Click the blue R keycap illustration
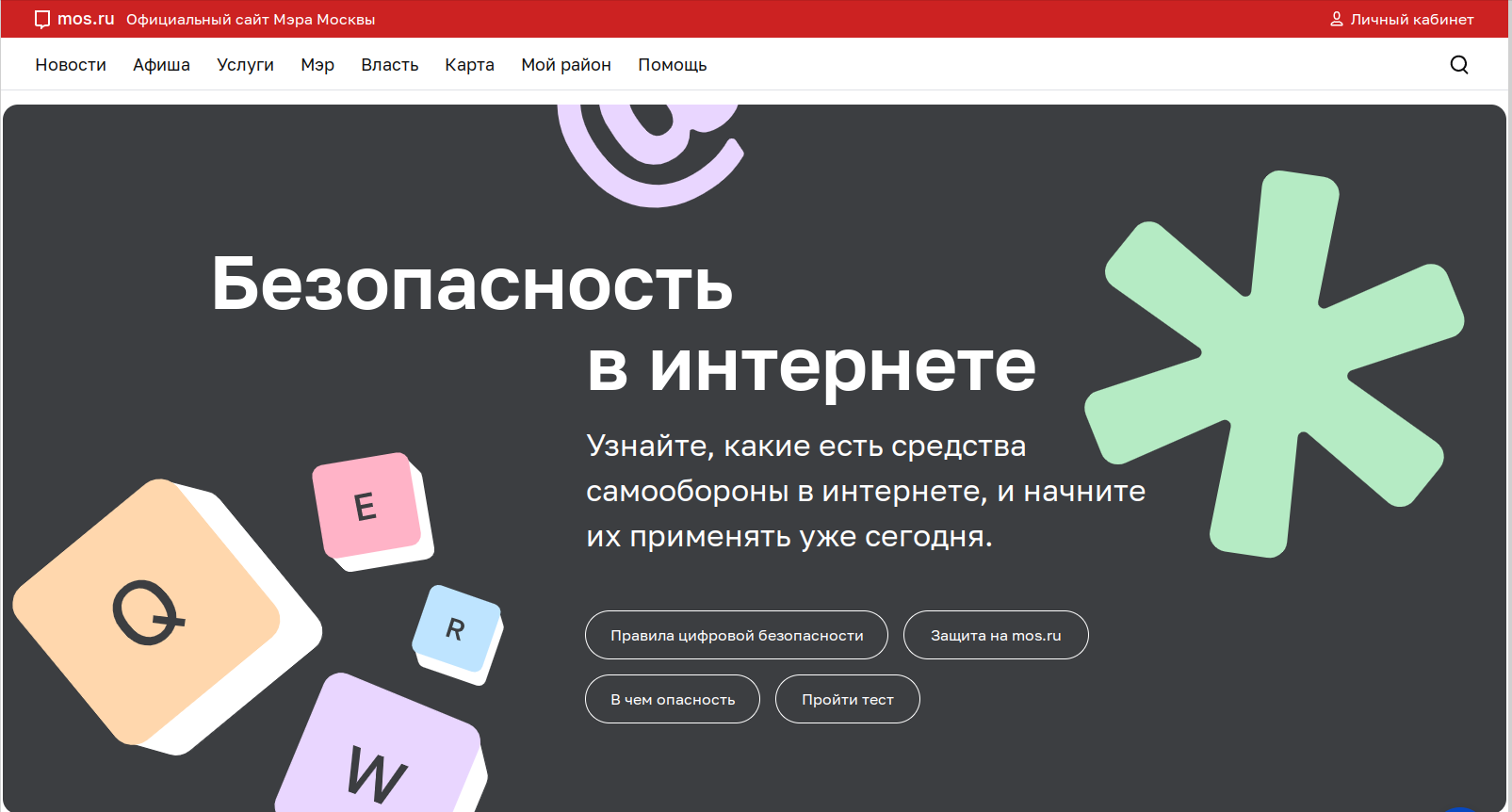Image resolution: width=1512 pixels, height=812 pixels. tap(456, 629)
